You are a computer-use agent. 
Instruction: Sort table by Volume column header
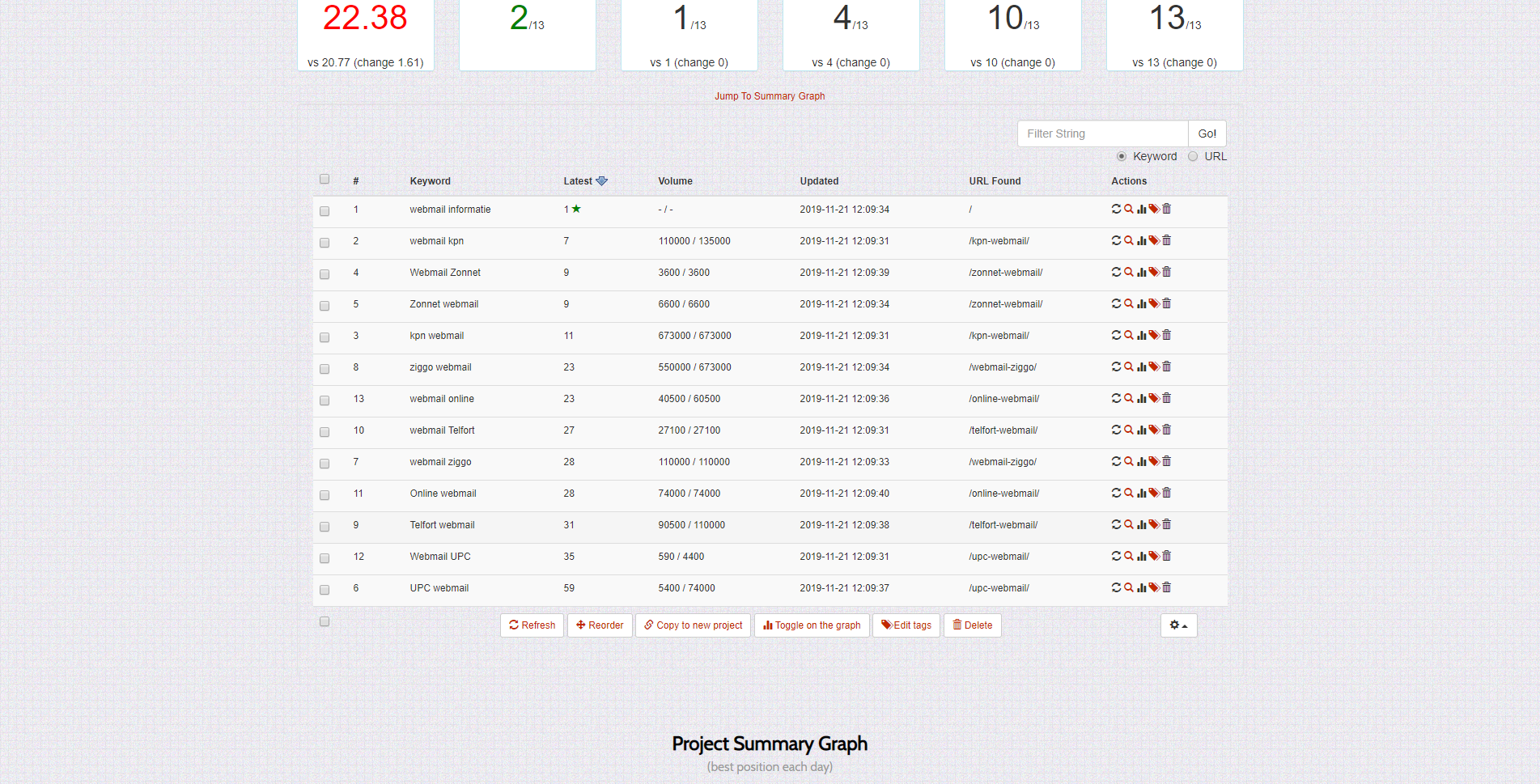675,181
